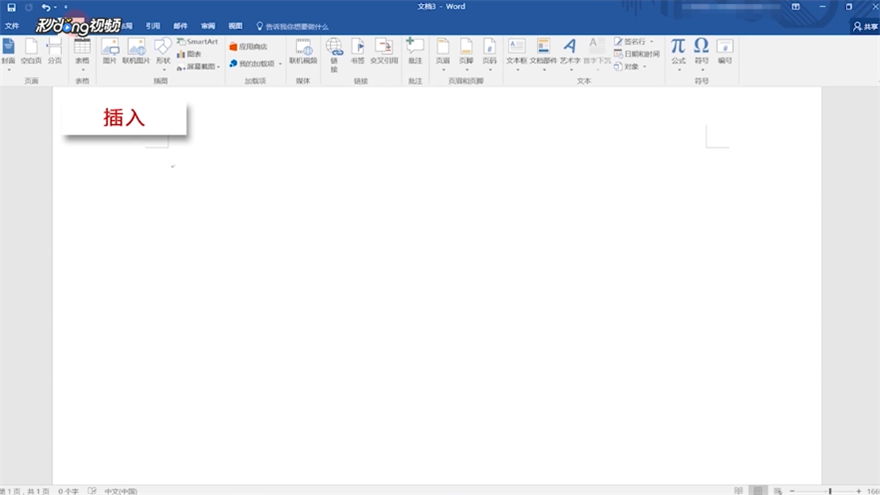Image resolution: width=880 pixels, height=495 pixels.
Task: Click the 中文(中国) language indicator
Action: tap(121, 491)
